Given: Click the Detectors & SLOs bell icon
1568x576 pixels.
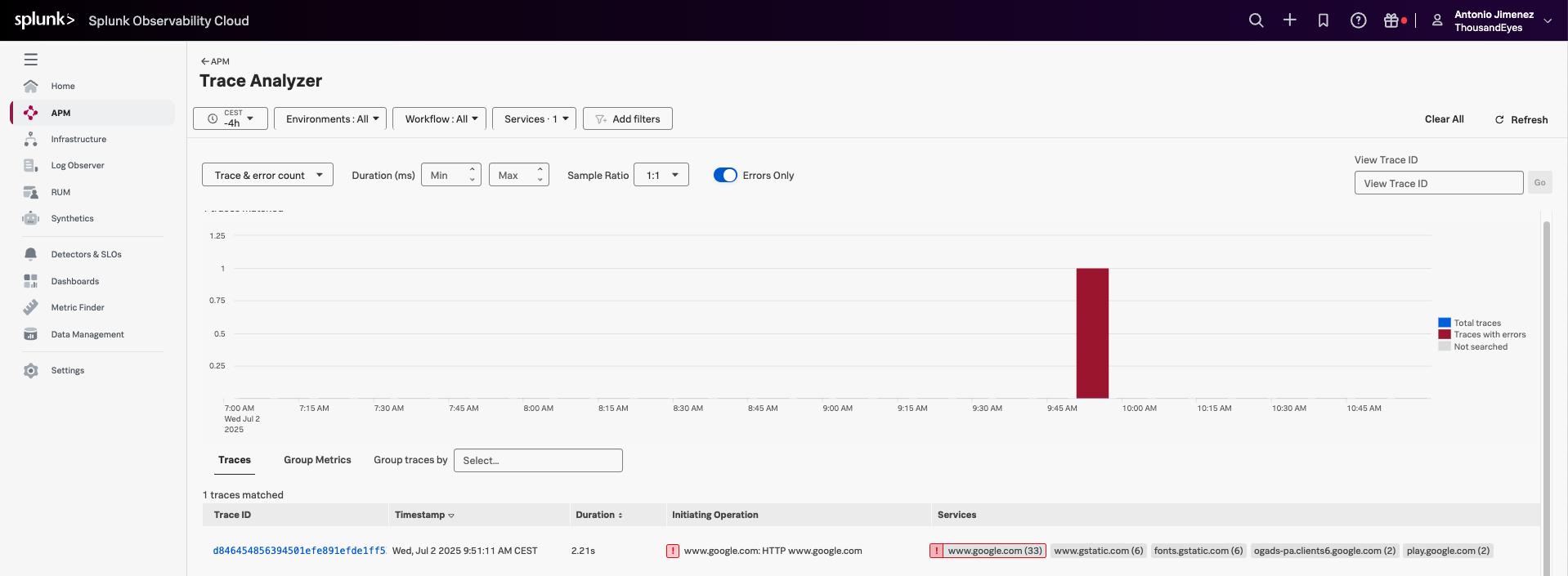Looking at the screenshot, I should (x=31, y=254).
